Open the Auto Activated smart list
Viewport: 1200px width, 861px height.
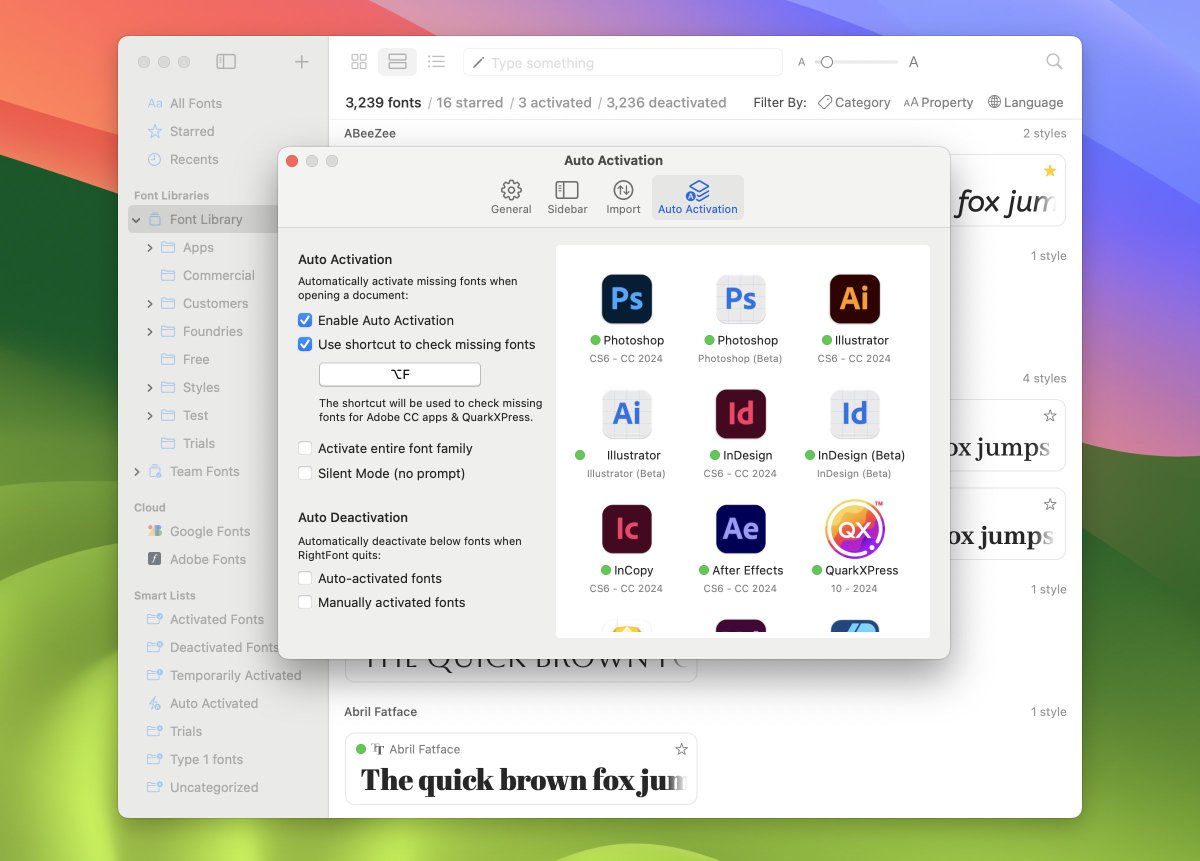tap(214, 703)
